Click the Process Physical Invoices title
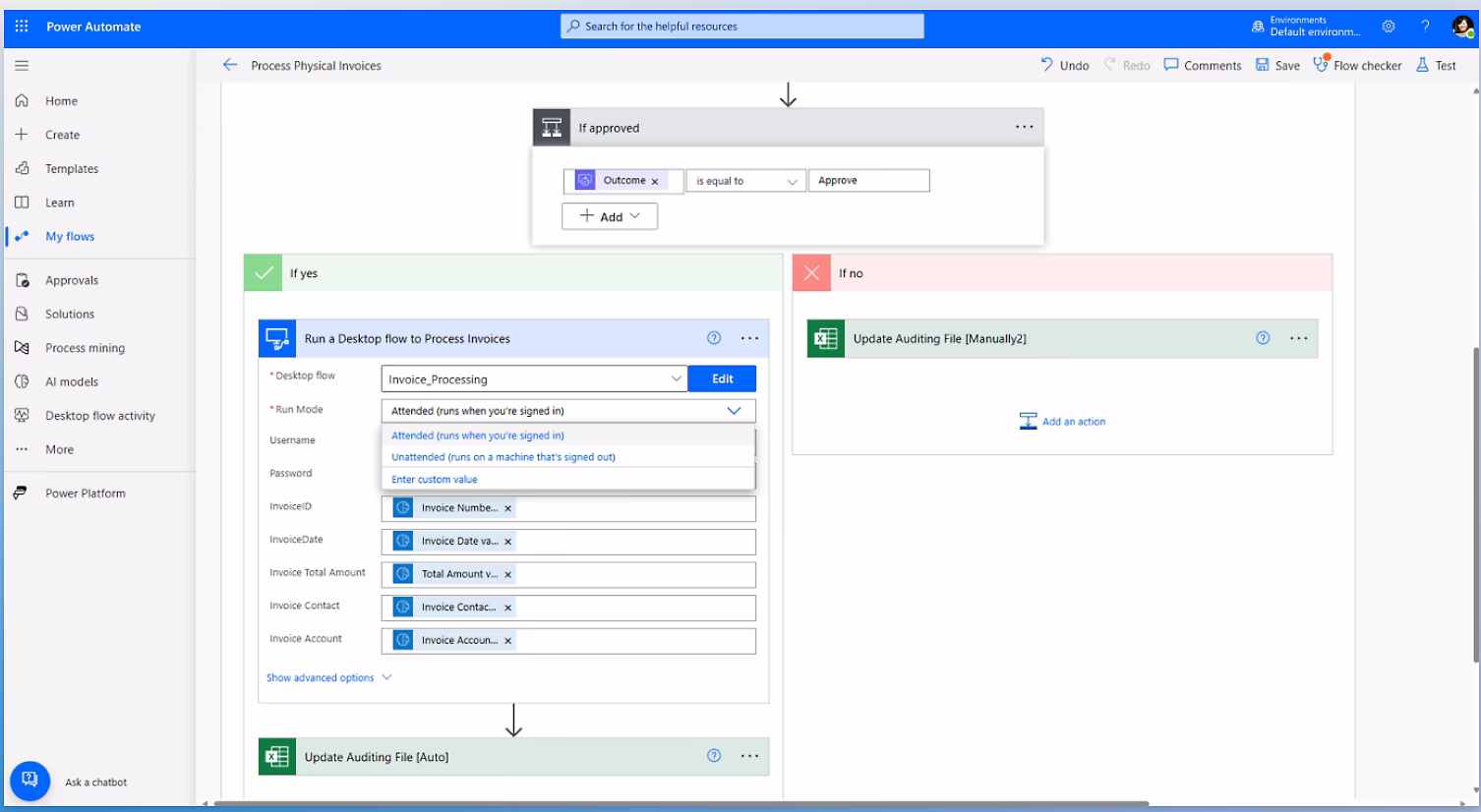This screenshot has width=1481, height=812. [x=316, y=66]
